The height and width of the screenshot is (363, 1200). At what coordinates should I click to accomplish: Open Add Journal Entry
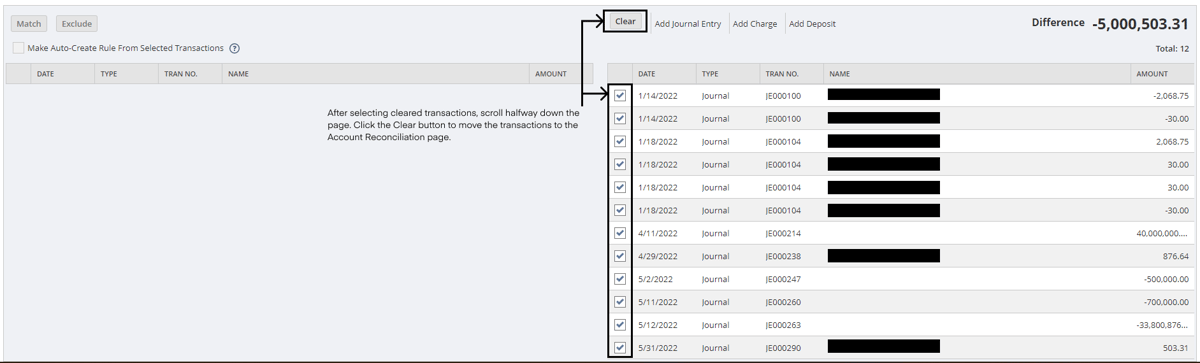[687, 24]
